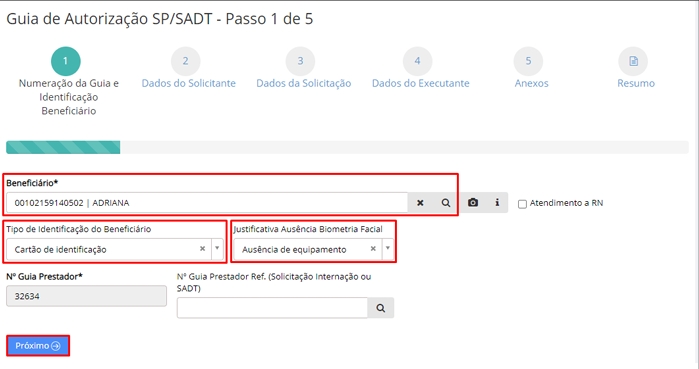Click the Próximo button
Viewport: 699px width, 369px height.
coord(38,346)
